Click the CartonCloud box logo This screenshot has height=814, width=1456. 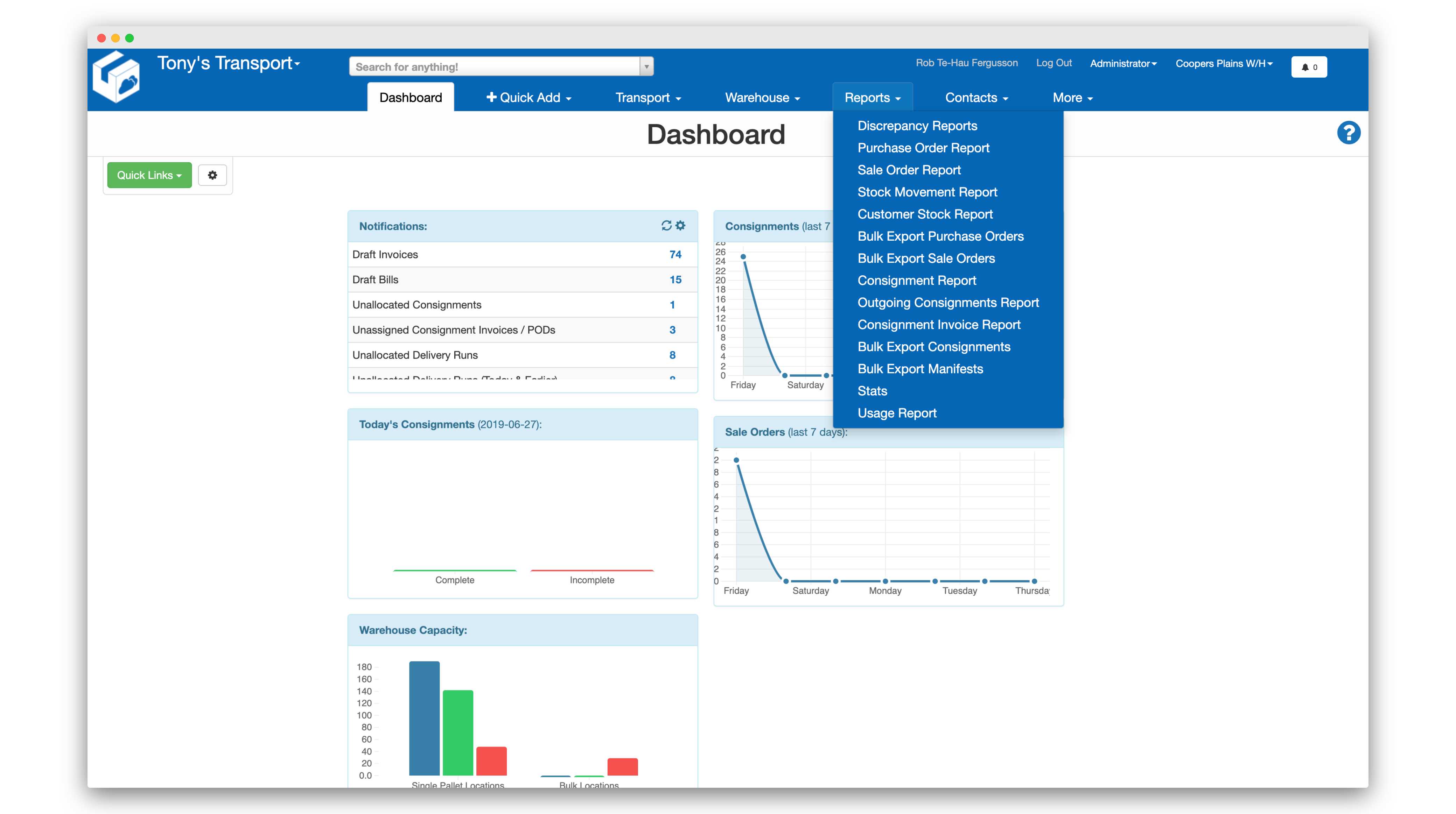coord(117,78)
